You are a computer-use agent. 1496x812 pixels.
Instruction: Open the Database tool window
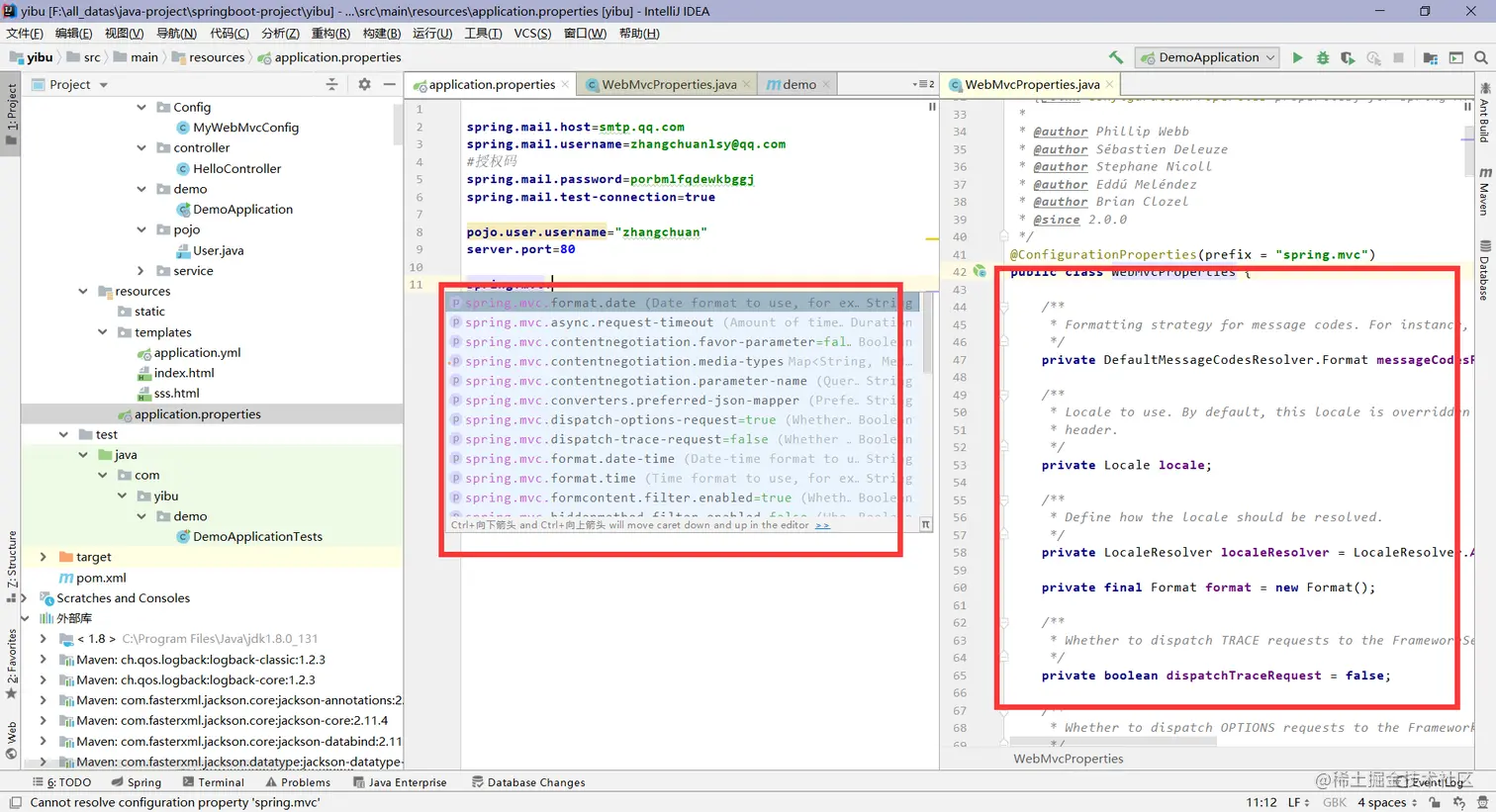[1485, 270]
